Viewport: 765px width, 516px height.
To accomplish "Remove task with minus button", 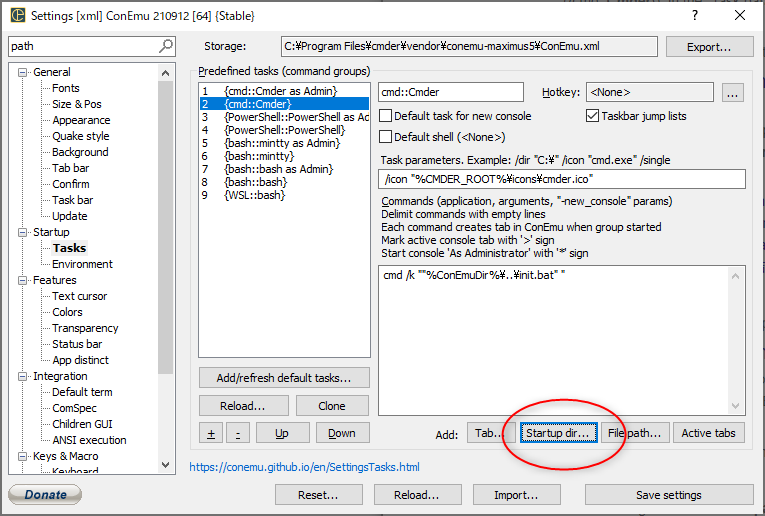I will [x=238, y=433].
